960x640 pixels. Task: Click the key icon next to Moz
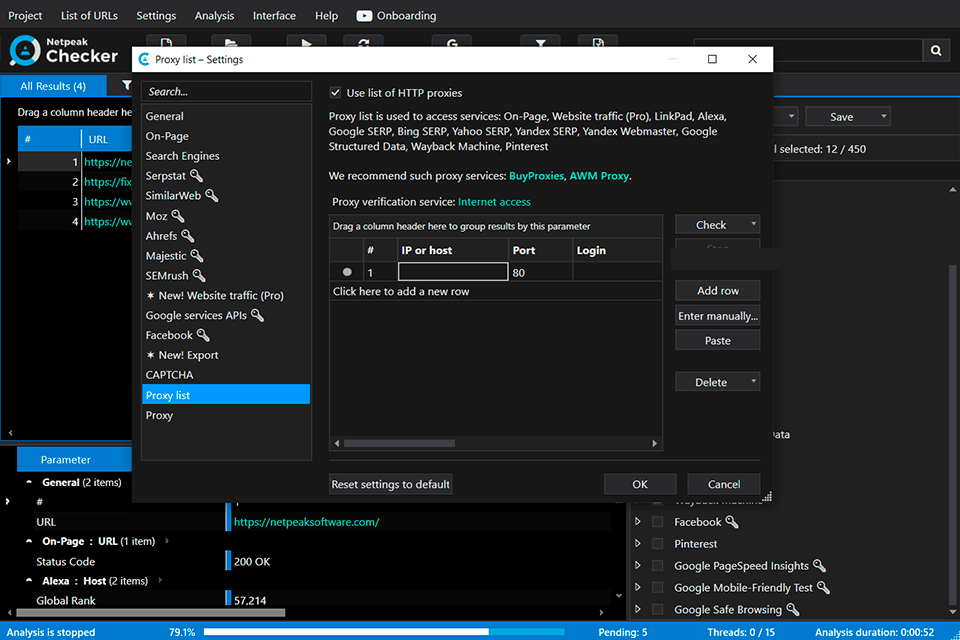click(x=178, y=216)
